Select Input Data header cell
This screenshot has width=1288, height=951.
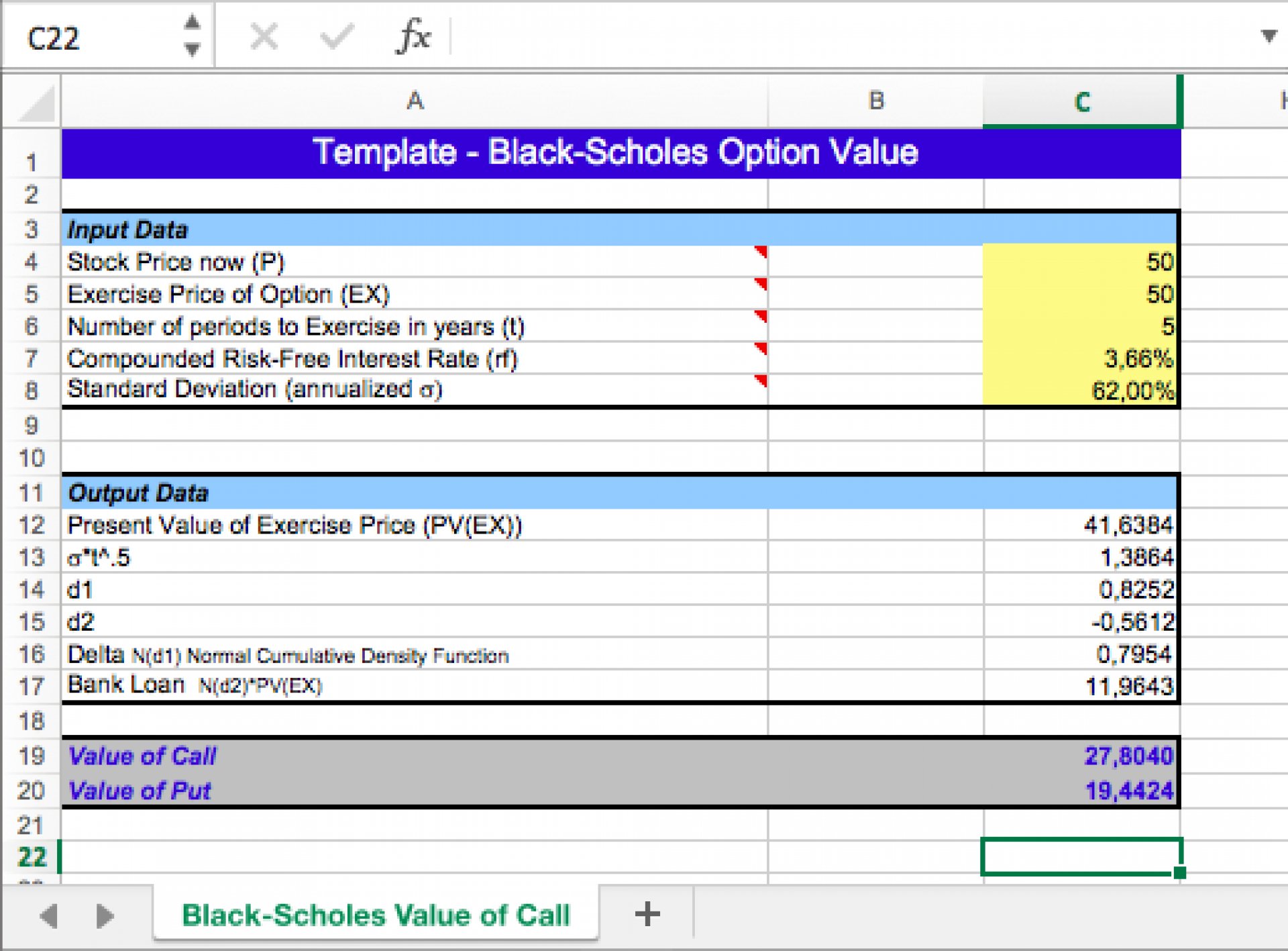point(415,230)
